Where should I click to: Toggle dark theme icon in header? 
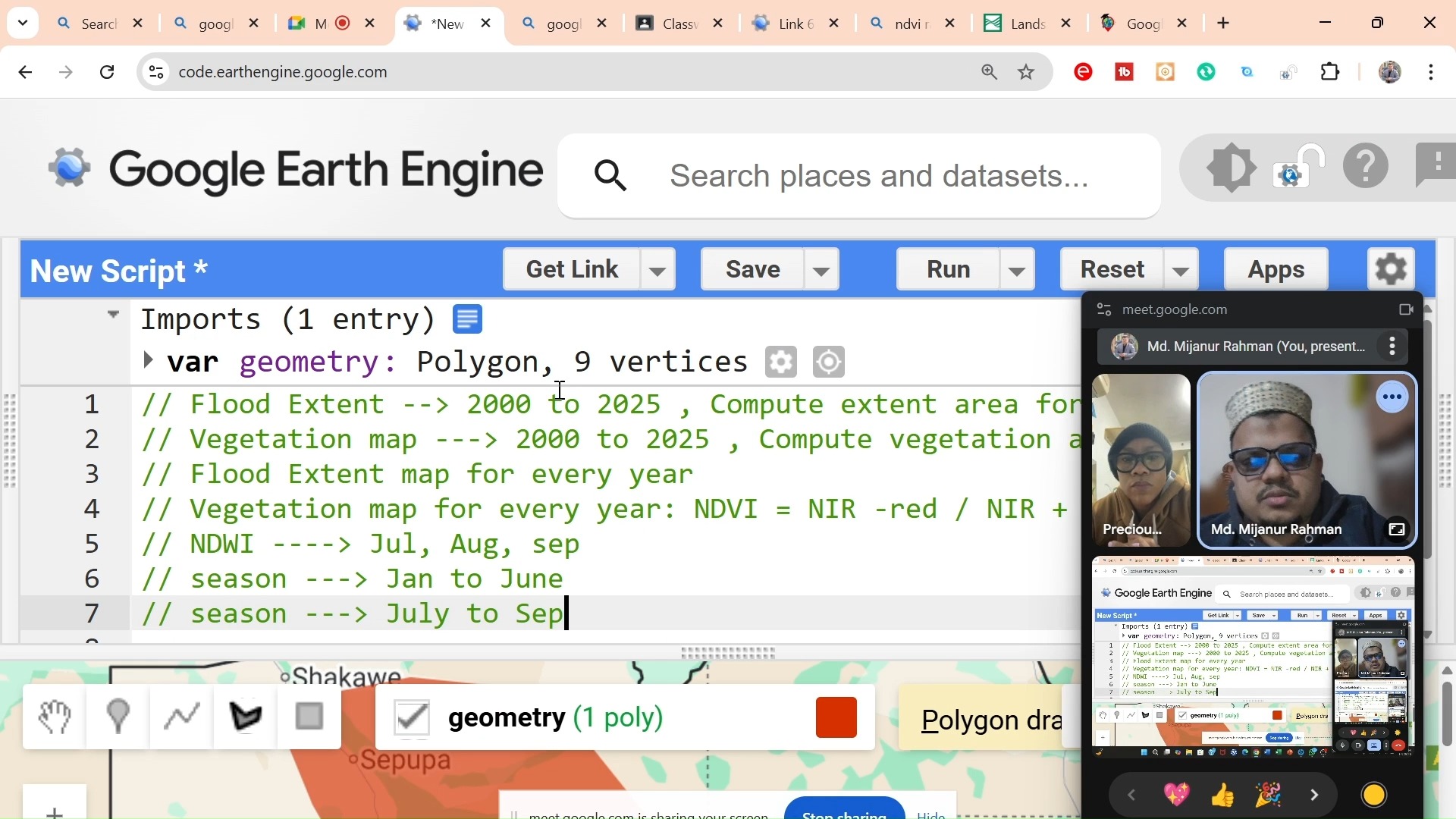(x=1232, y=167)
